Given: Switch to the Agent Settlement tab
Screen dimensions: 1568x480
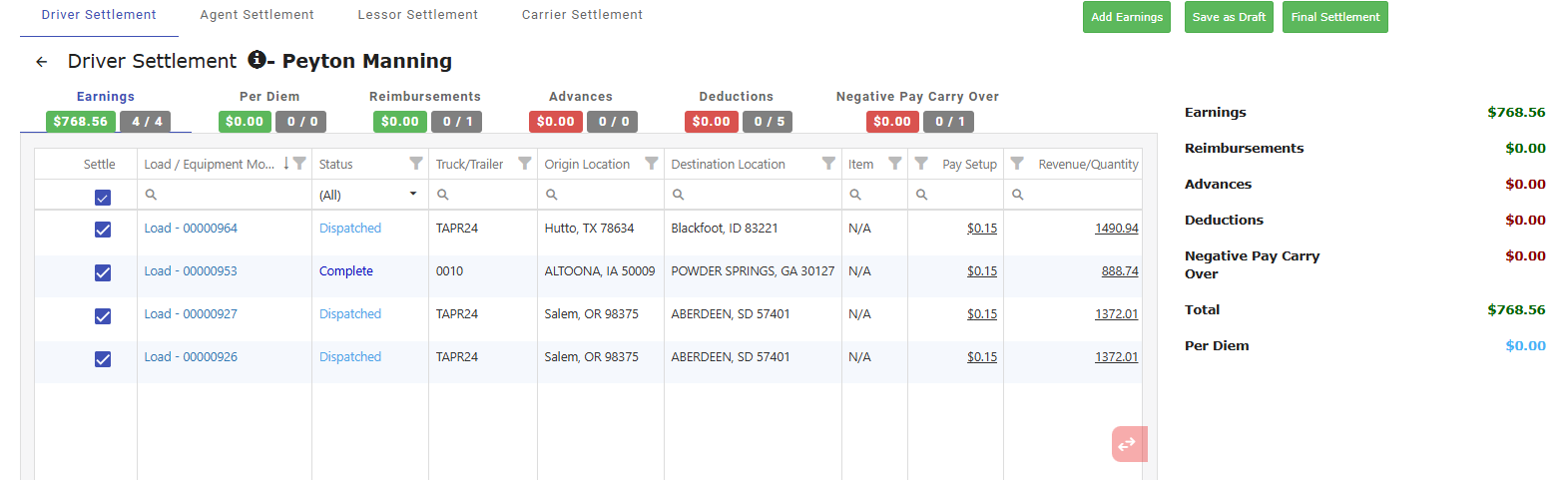Looking at the screenshot, I should 257,15.
